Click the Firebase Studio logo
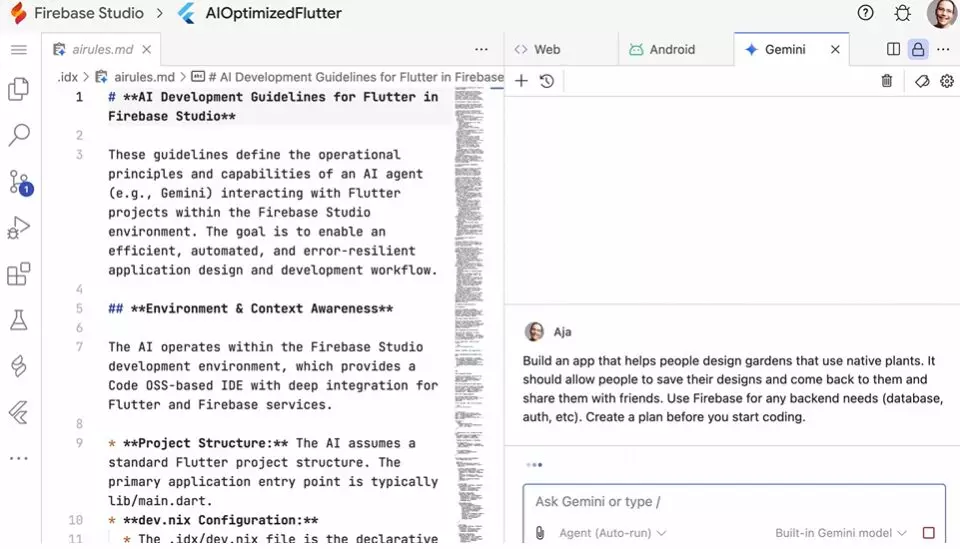Screen dimensions: 960x549 pyautogui.click(x=18, y=13)
